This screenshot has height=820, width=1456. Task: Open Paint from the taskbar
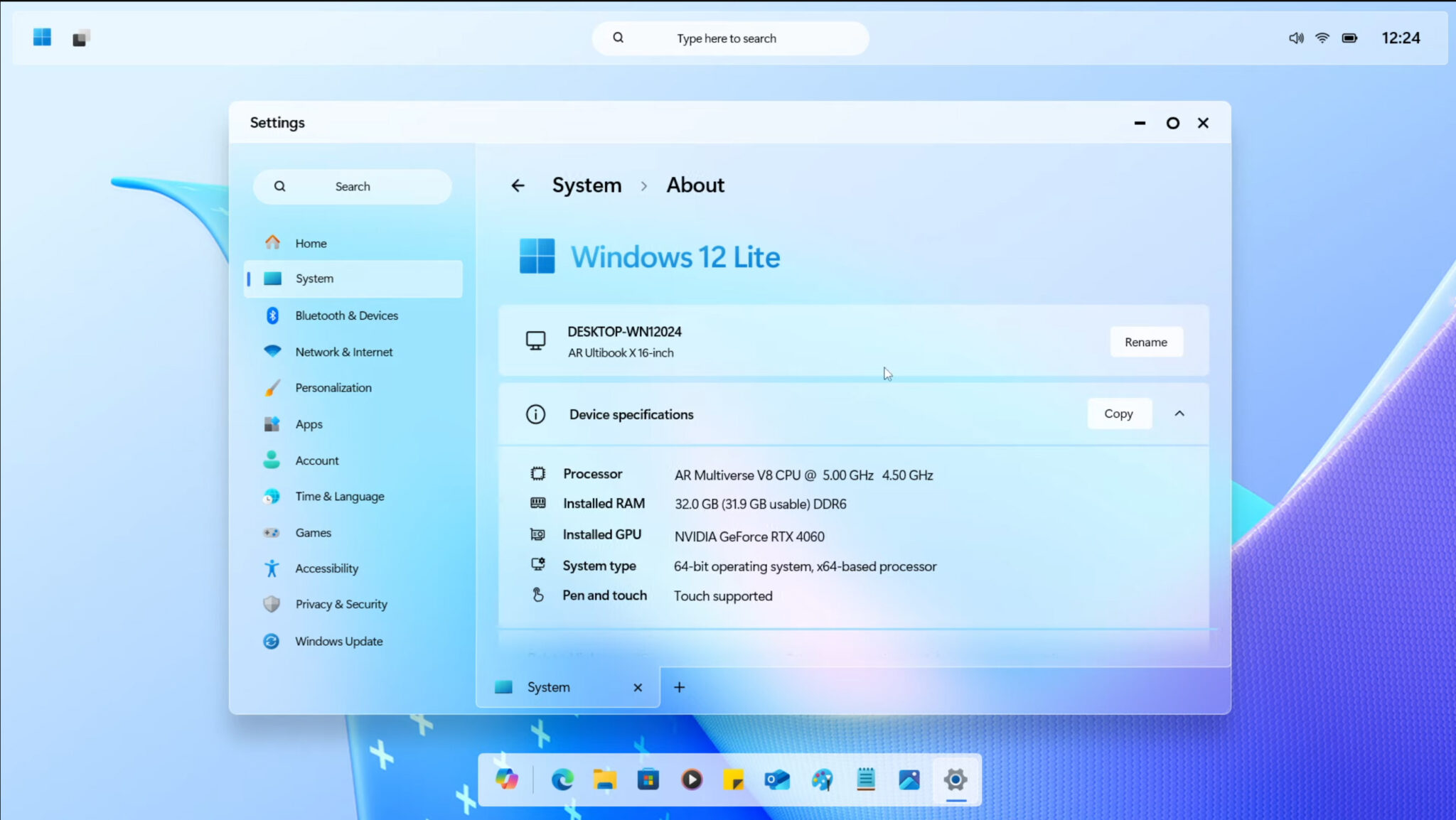click(x=822, y=779)
